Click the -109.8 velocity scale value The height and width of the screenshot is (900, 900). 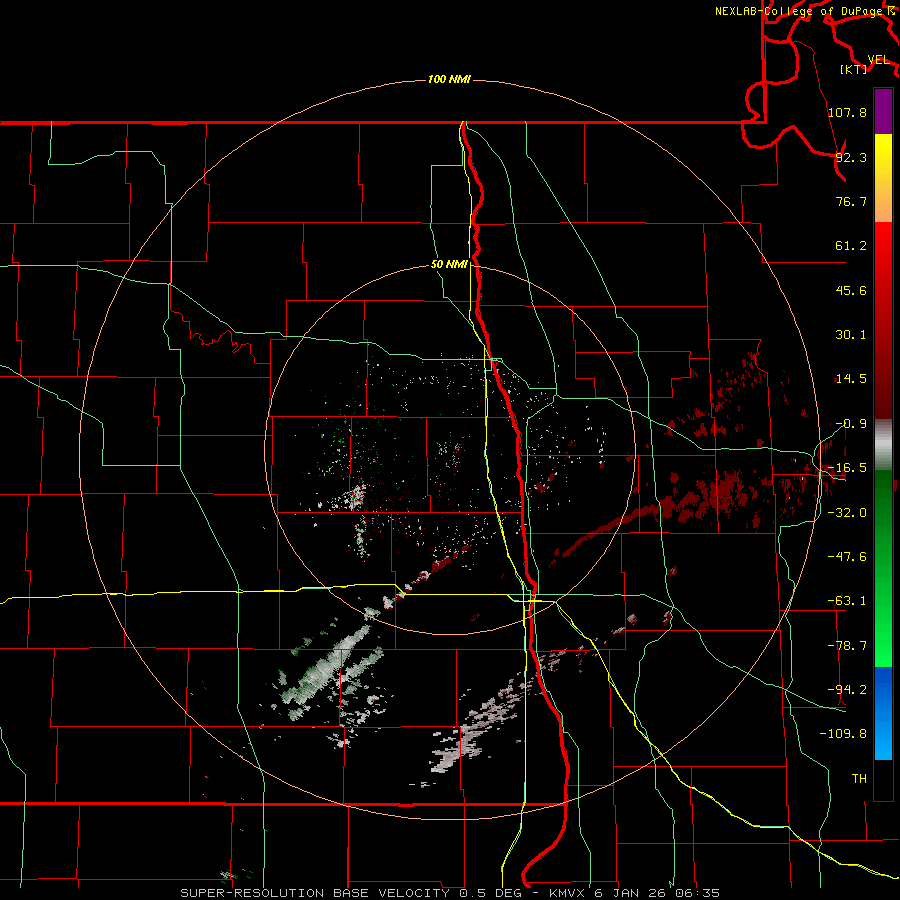click(843, 734)
